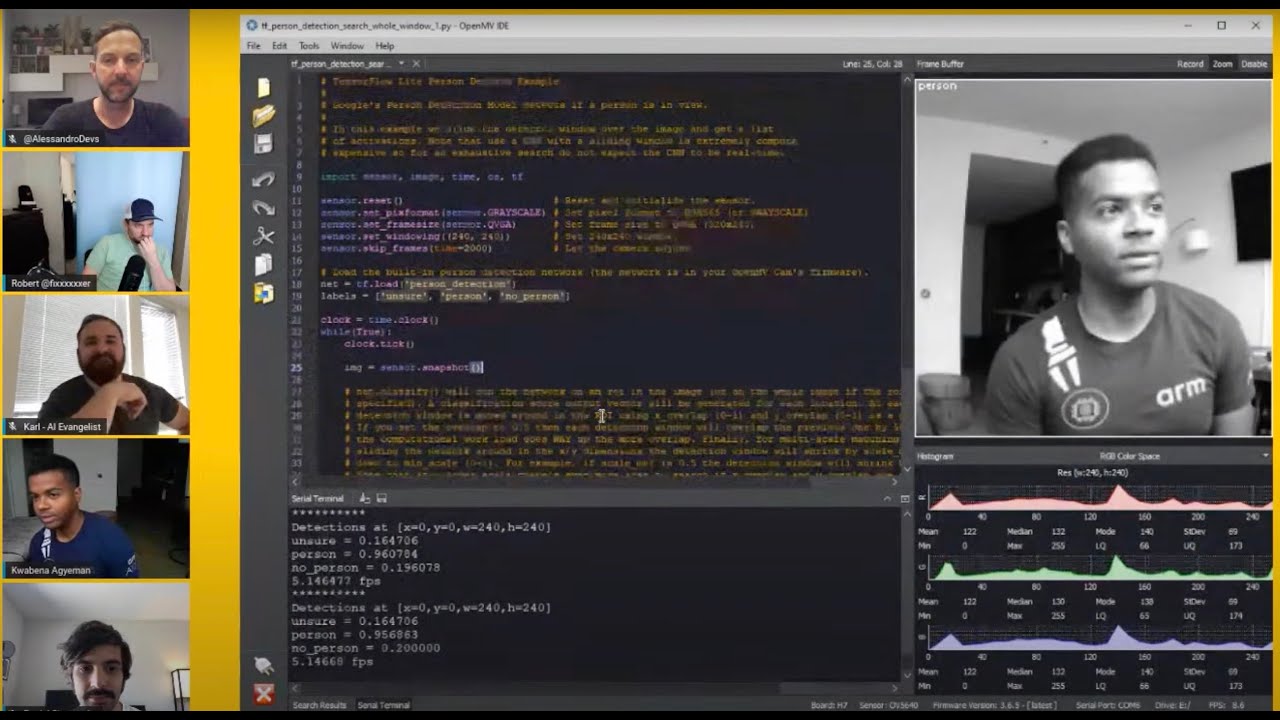Click the red channel histogram
Image resolution: width=1280 pixels, height=720 pixels.
pos(1099,496)
